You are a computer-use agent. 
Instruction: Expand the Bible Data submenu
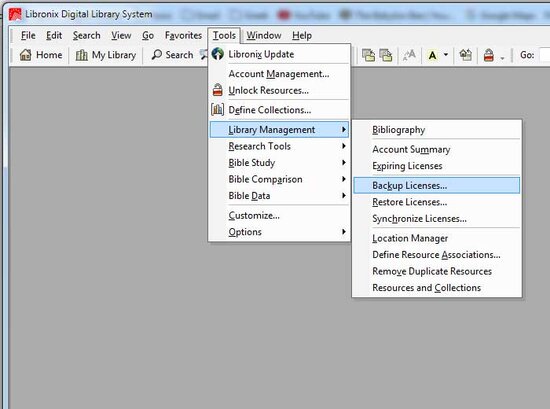[x=280, y=195]
